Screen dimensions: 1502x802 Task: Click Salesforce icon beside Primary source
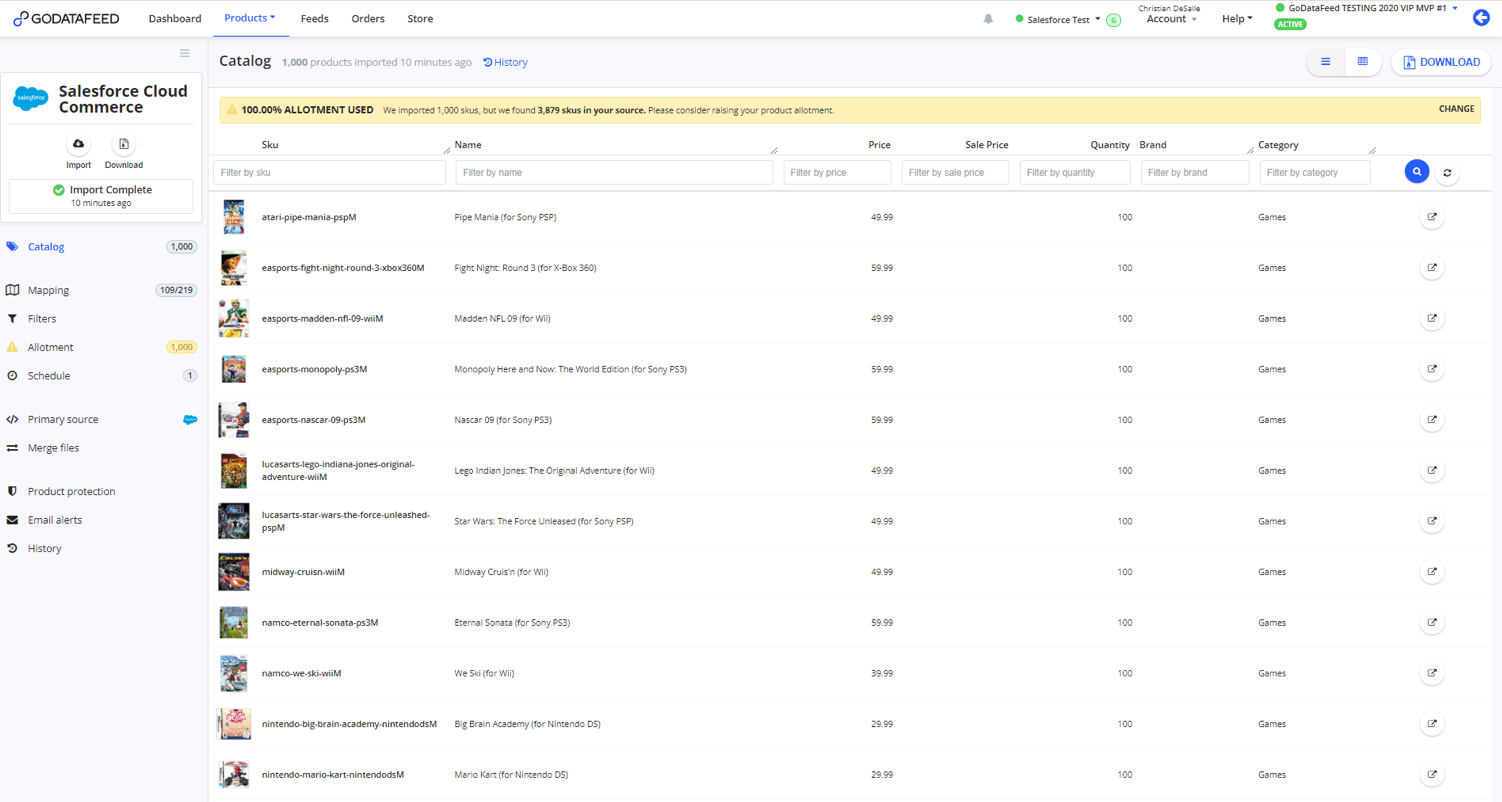(190, 420)
